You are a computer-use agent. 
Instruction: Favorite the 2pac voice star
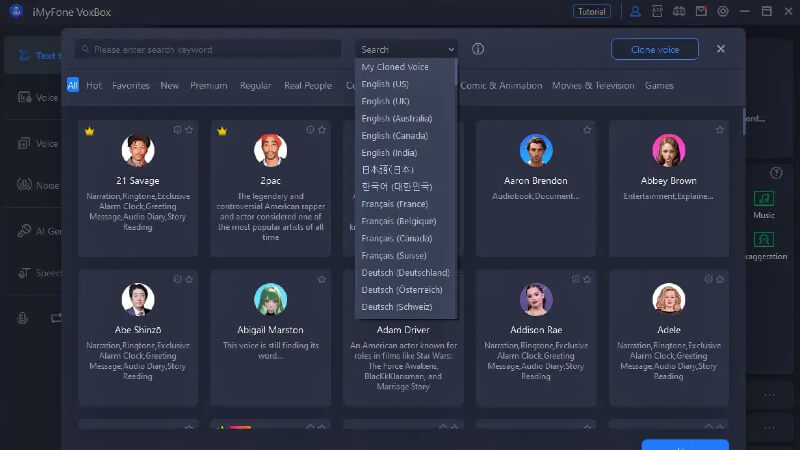tap(321, 130)
